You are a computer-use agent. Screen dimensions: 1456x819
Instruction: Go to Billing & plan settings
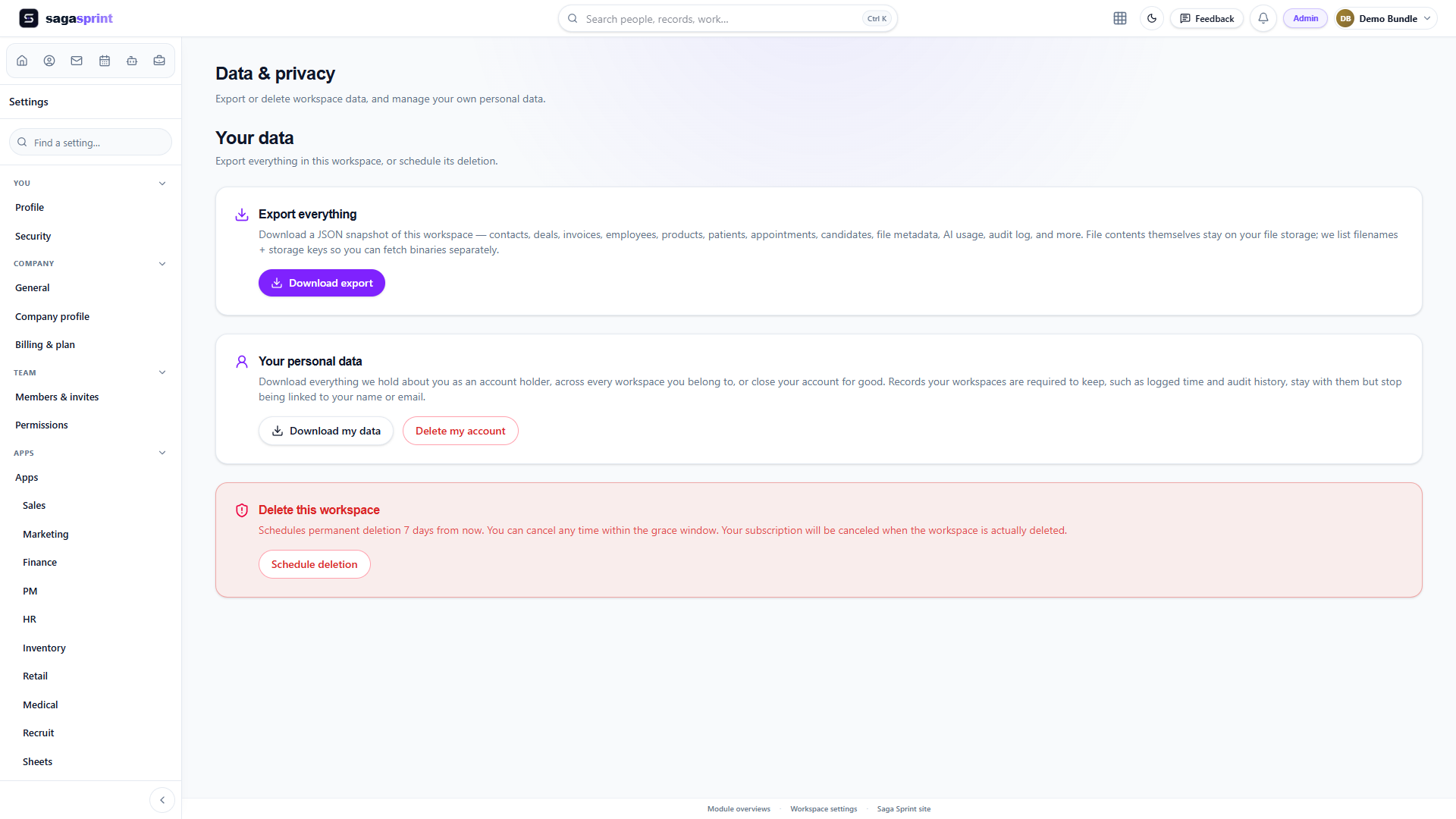(45, 344)
